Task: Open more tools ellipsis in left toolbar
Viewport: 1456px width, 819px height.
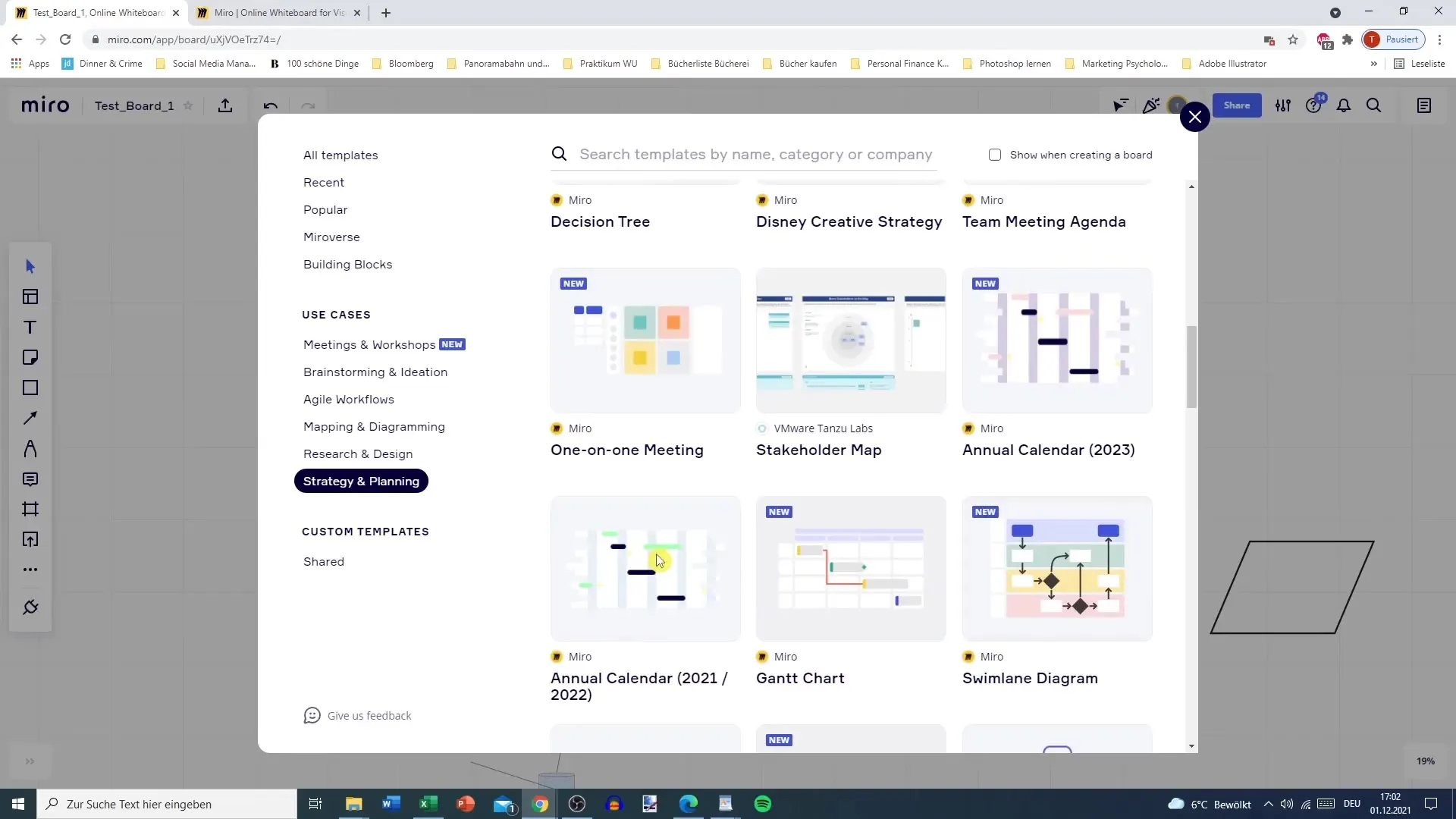Action: coord(30,570)
